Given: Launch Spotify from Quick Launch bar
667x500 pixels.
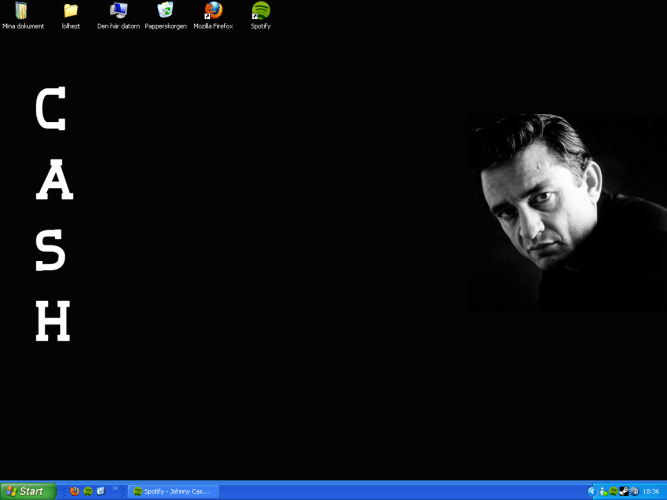Looking at the screenshot, I should pyautogui.click(x=87, y=491).
